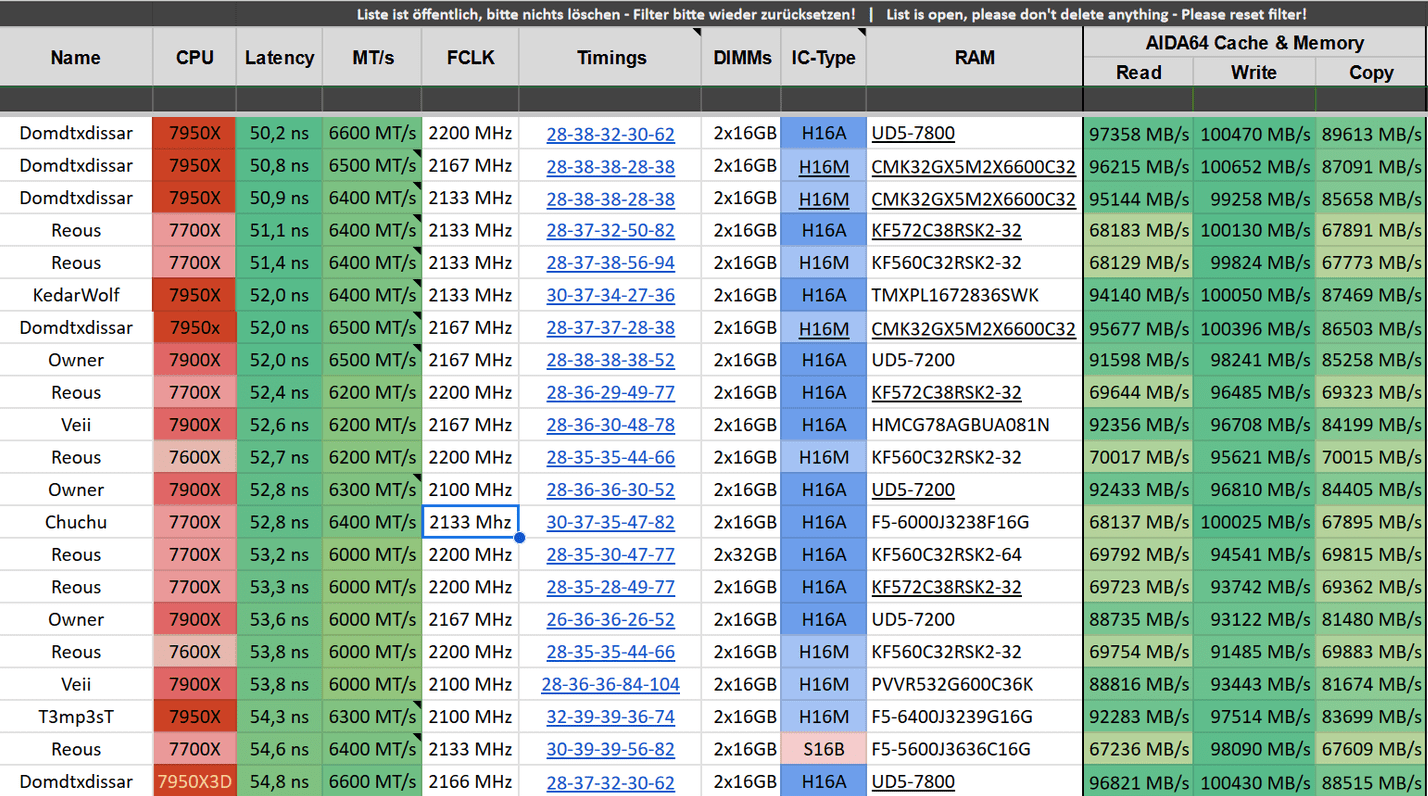
Task: Select the 2166 MHz FCLK cell
Action: [x=470, y=781]
